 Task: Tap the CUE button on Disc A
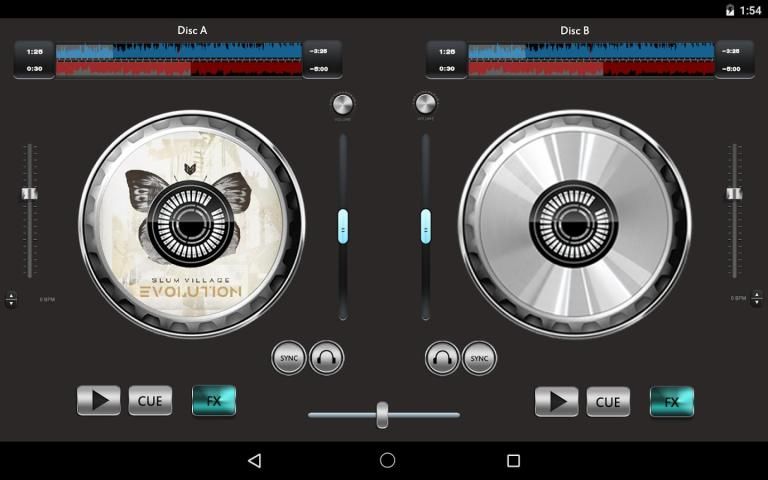click(x=150, y=401)
